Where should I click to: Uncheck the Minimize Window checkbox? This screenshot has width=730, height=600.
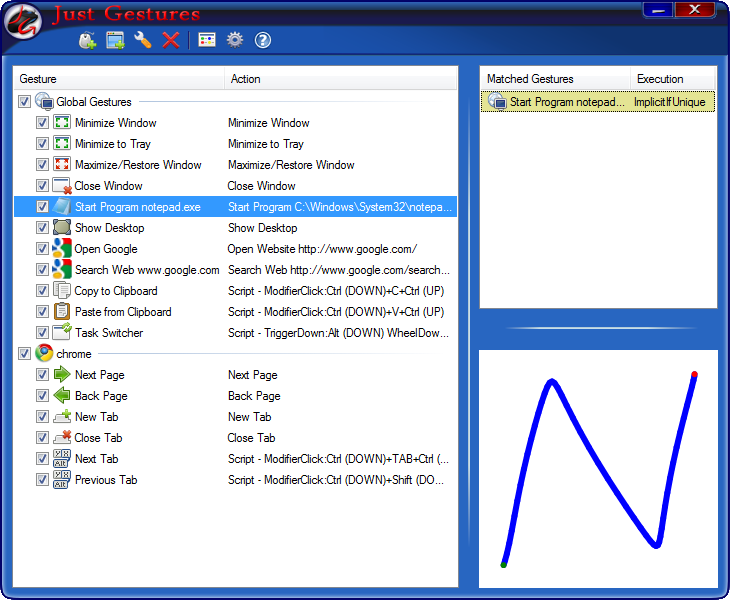pos(42,122)
